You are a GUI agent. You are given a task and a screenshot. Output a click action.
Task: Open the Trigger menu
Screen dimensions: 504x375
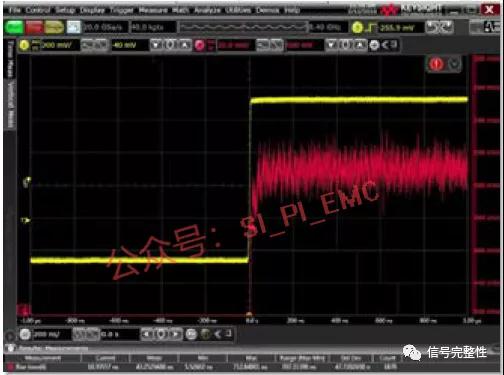pyautogui.click(x=122, y=10)
